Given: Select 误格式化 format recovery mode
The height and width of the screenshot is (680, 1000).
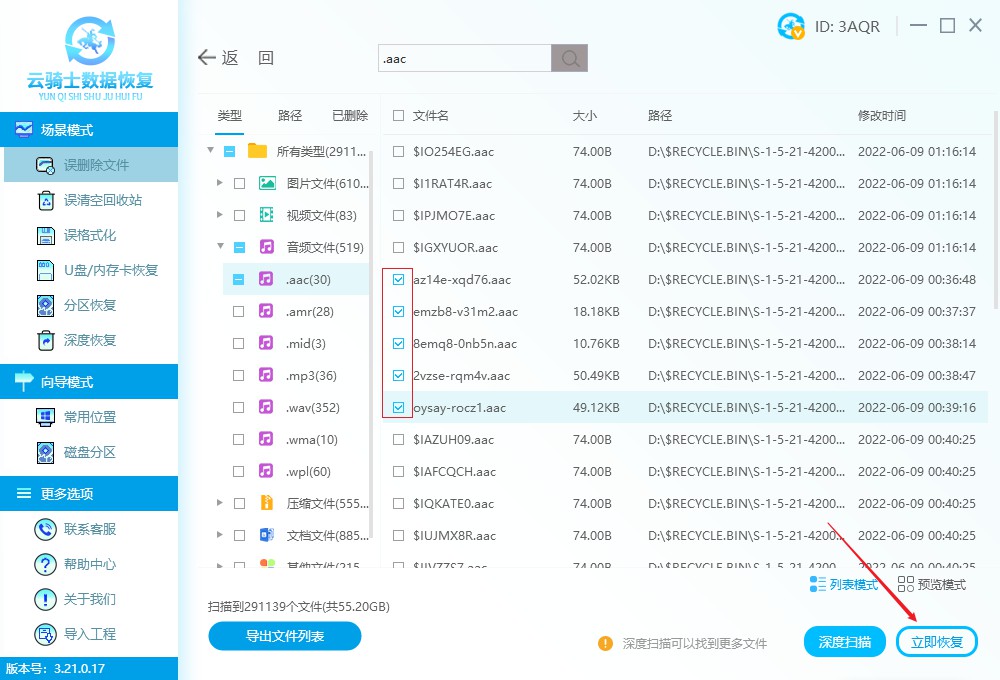Looking at the screenshot, I should point(90,235).
